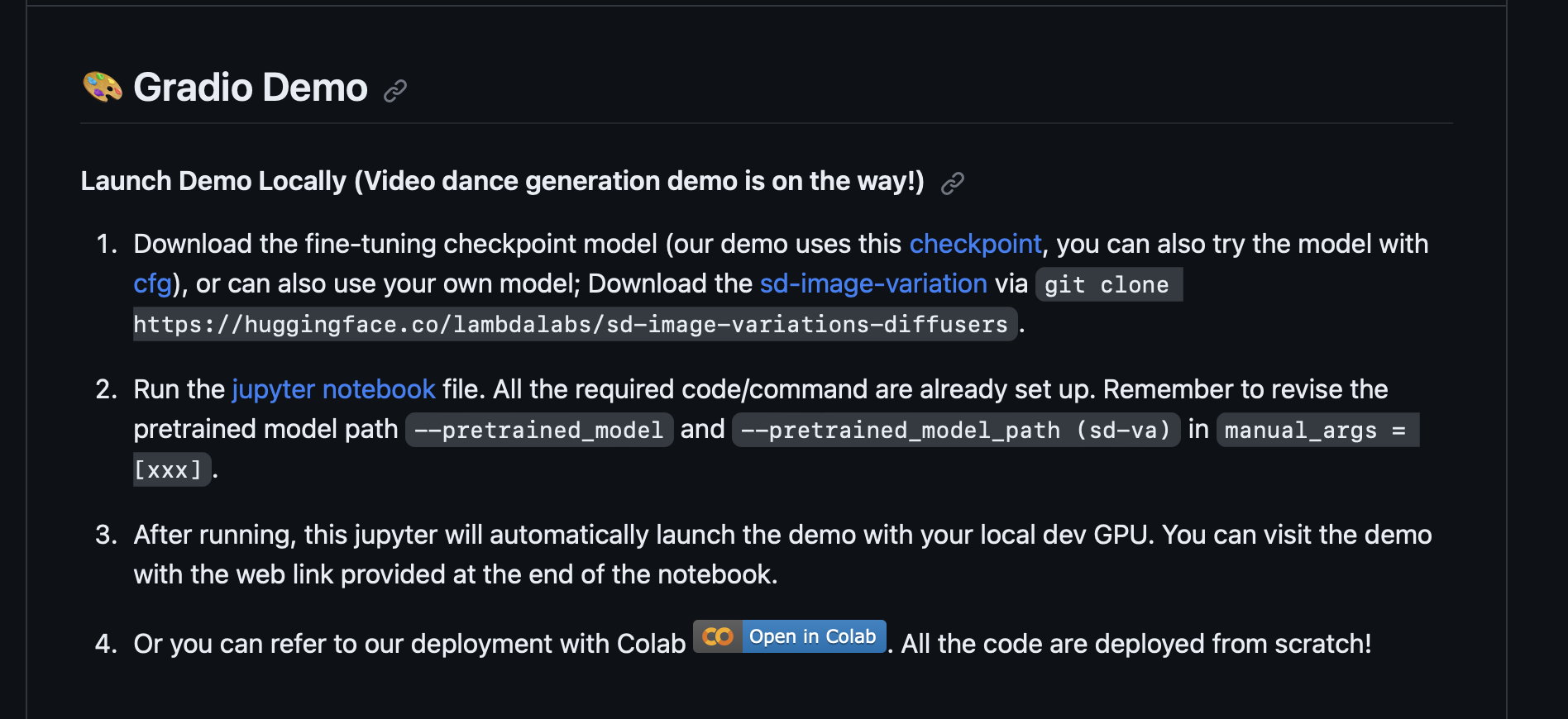
Task: Click the text 'Or you can refer to our deployment with Colab'
Action: click(409, 644)
